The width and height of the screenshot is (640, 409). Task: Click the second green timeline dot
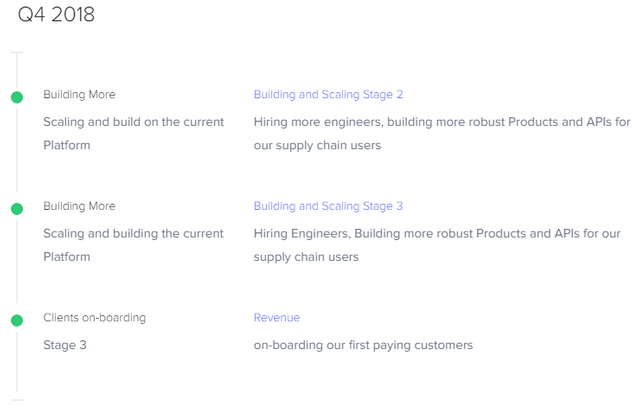(17, 209)
